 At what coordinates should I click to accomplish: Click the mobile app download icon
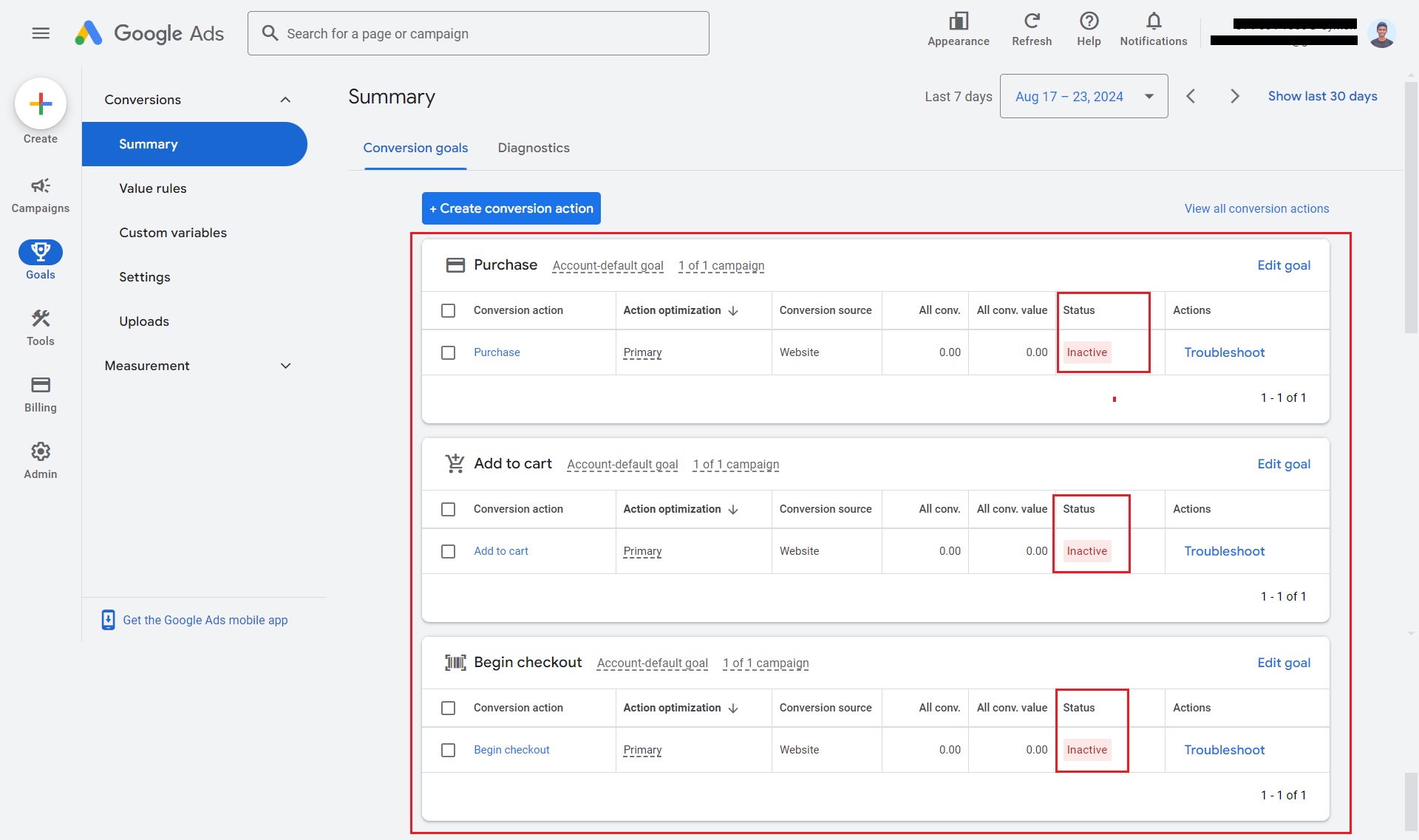click(x=108, y=620)
